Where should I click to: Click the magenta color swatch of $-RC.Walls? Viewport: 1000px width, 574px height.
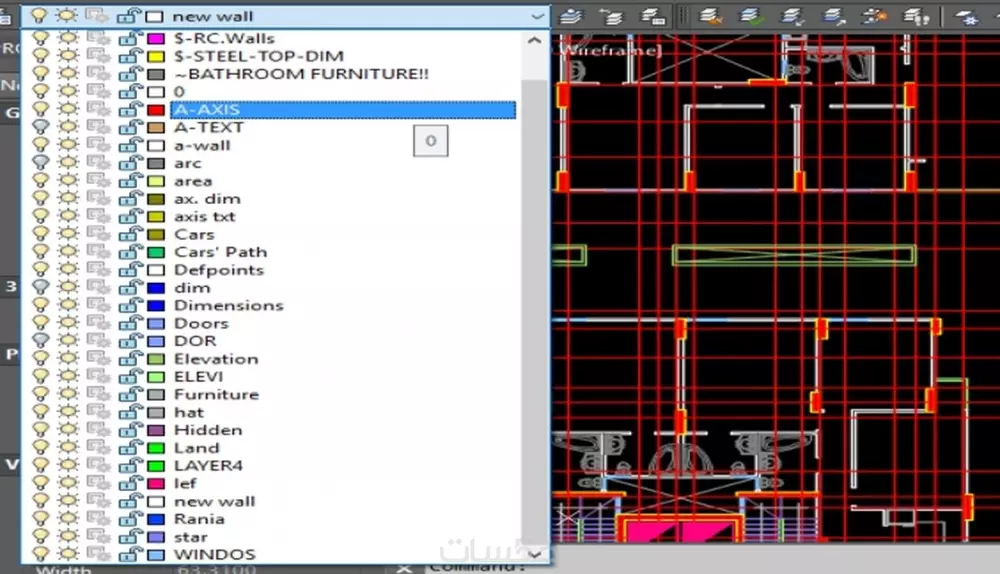click(x=156, y=39)
